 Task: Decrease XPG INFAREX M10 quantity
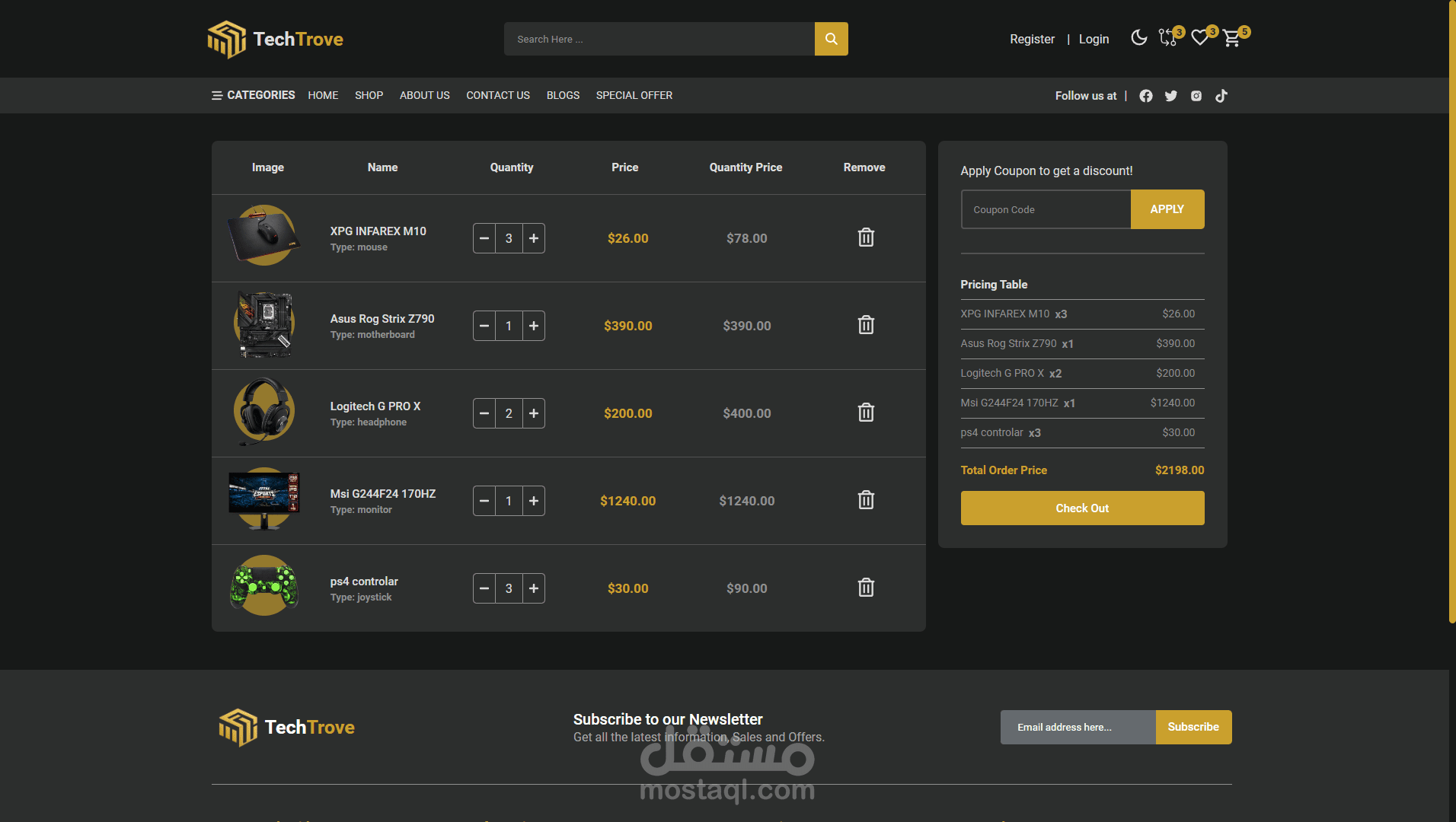pos(484,238)
